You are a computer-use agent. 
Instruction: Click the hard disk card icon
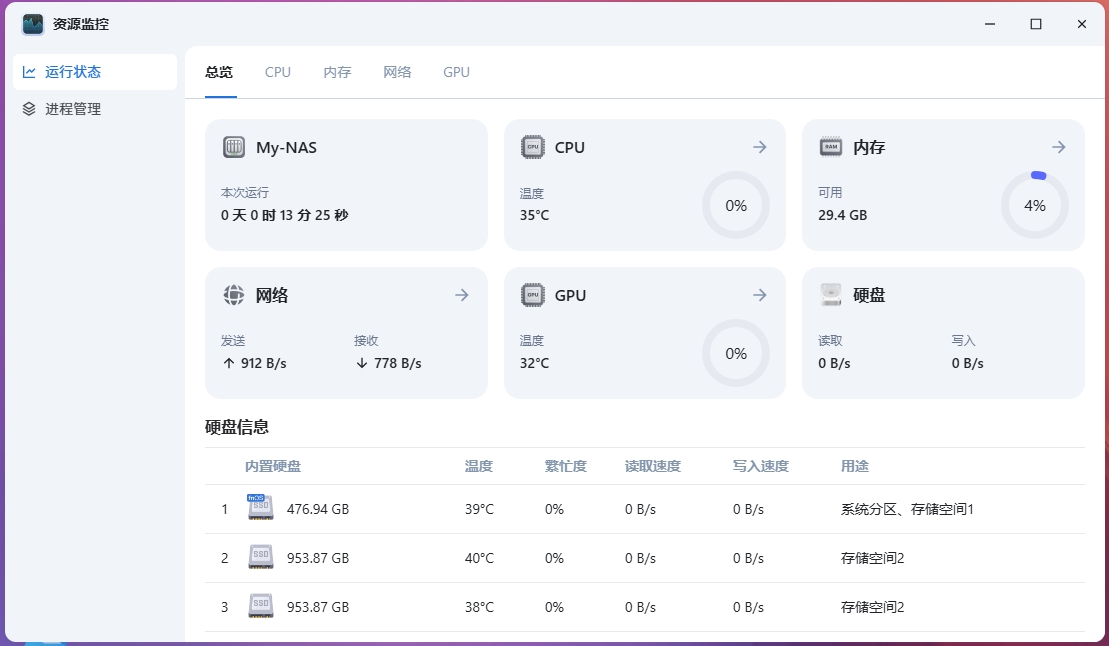click(831, 295)
